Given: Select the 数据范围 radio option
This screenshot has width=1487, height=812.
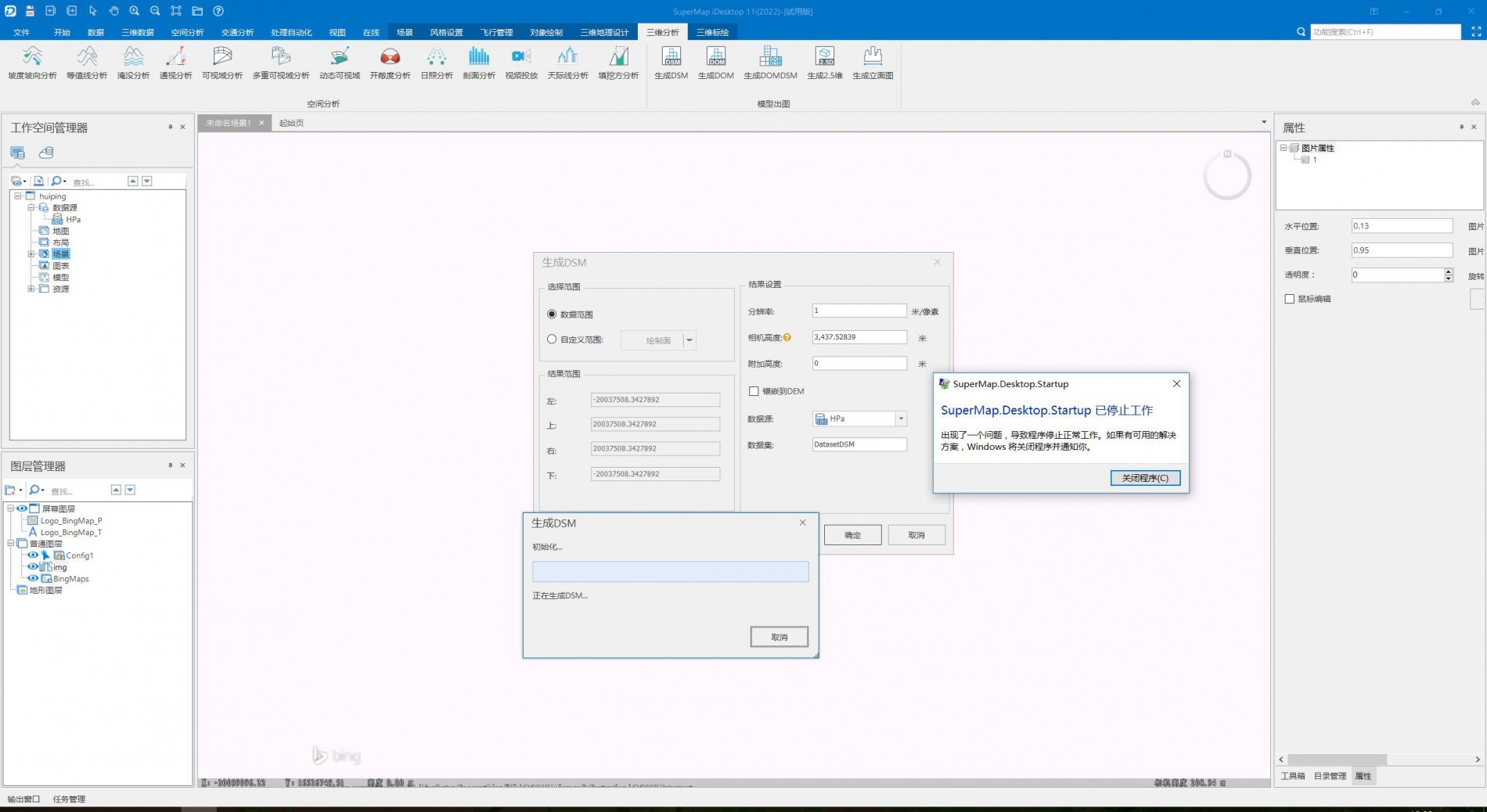Looking at the screenshot, I should pos(552,314).
